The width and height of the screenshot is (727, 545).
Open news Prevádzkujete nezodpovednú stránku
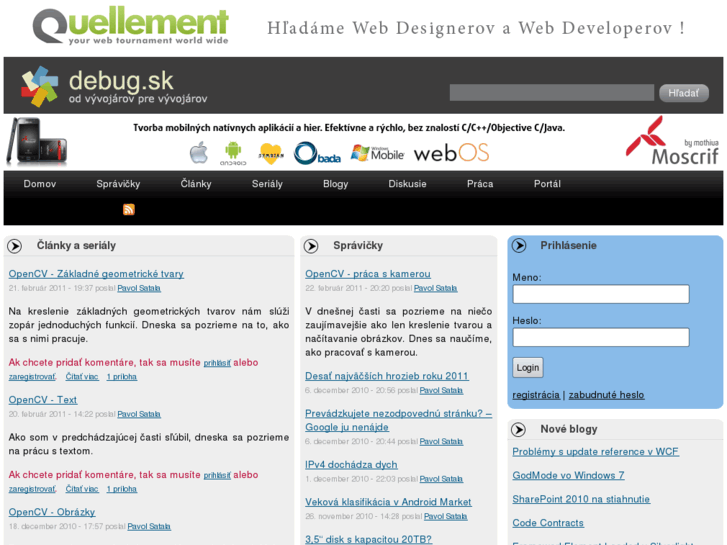click(x=398, y=420)
